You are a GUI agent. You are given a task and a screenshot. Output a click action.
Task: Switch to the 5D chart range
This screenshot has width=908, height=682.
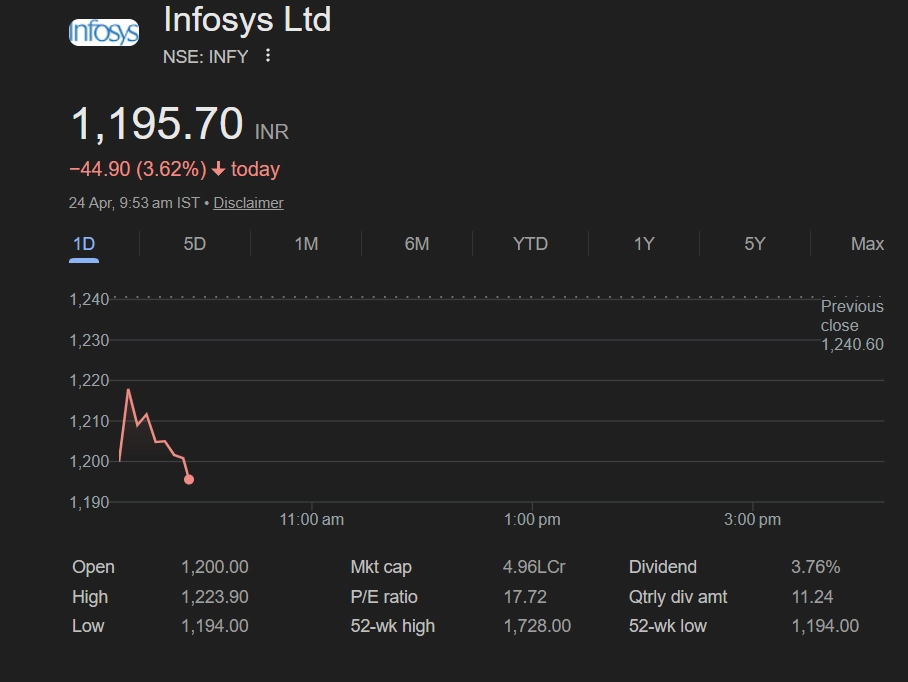(195, 244)
